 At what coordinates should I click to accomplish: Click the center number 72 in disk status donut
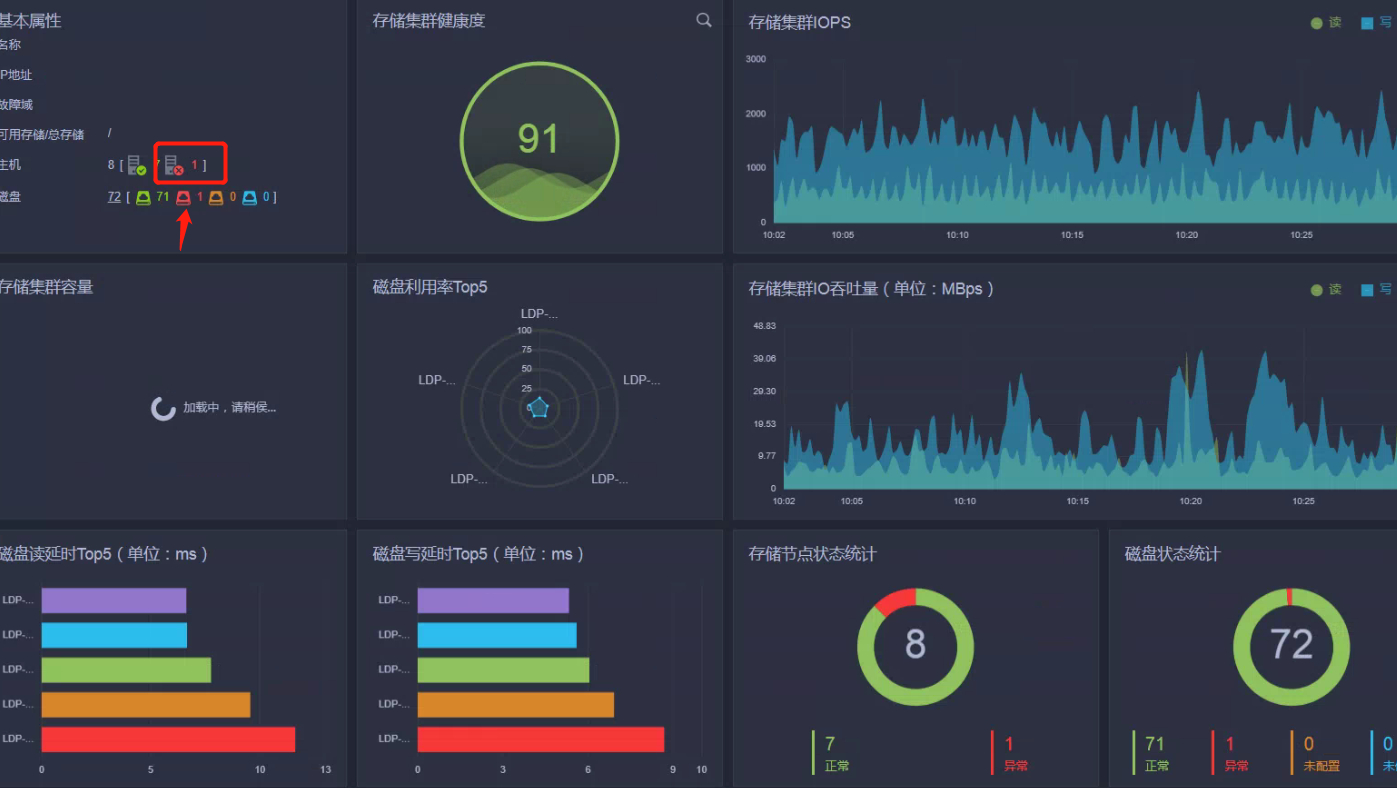(1291, 645)
